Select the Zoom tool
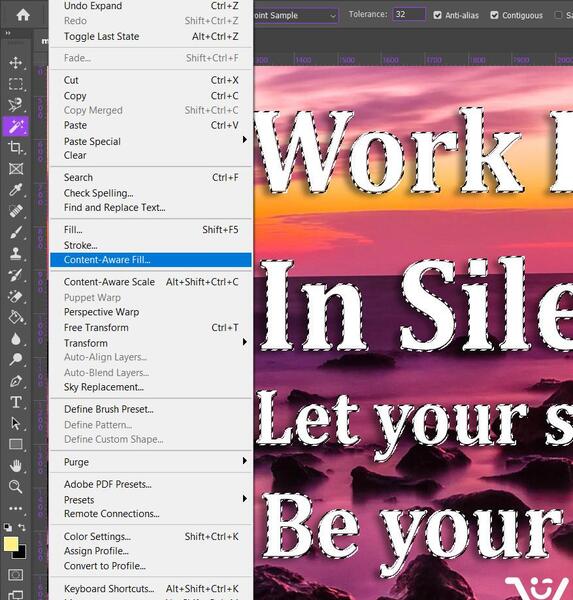The height and width of the screenshot is (600, 573). [x=16, y=487]
